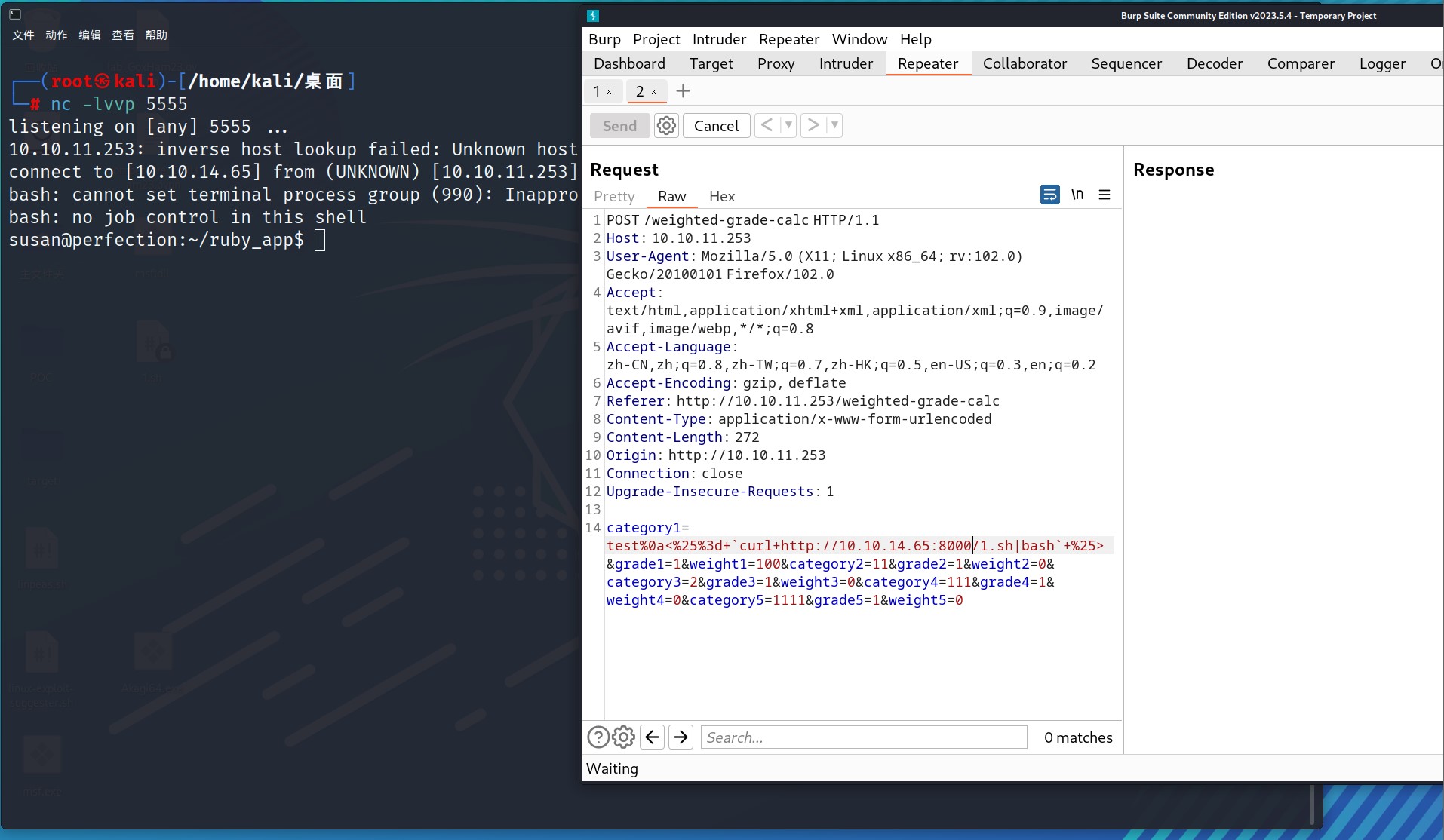The width and height of the screenshot is (1444, 840).
Task: Click the Host header line
Action: coord(678,238)
